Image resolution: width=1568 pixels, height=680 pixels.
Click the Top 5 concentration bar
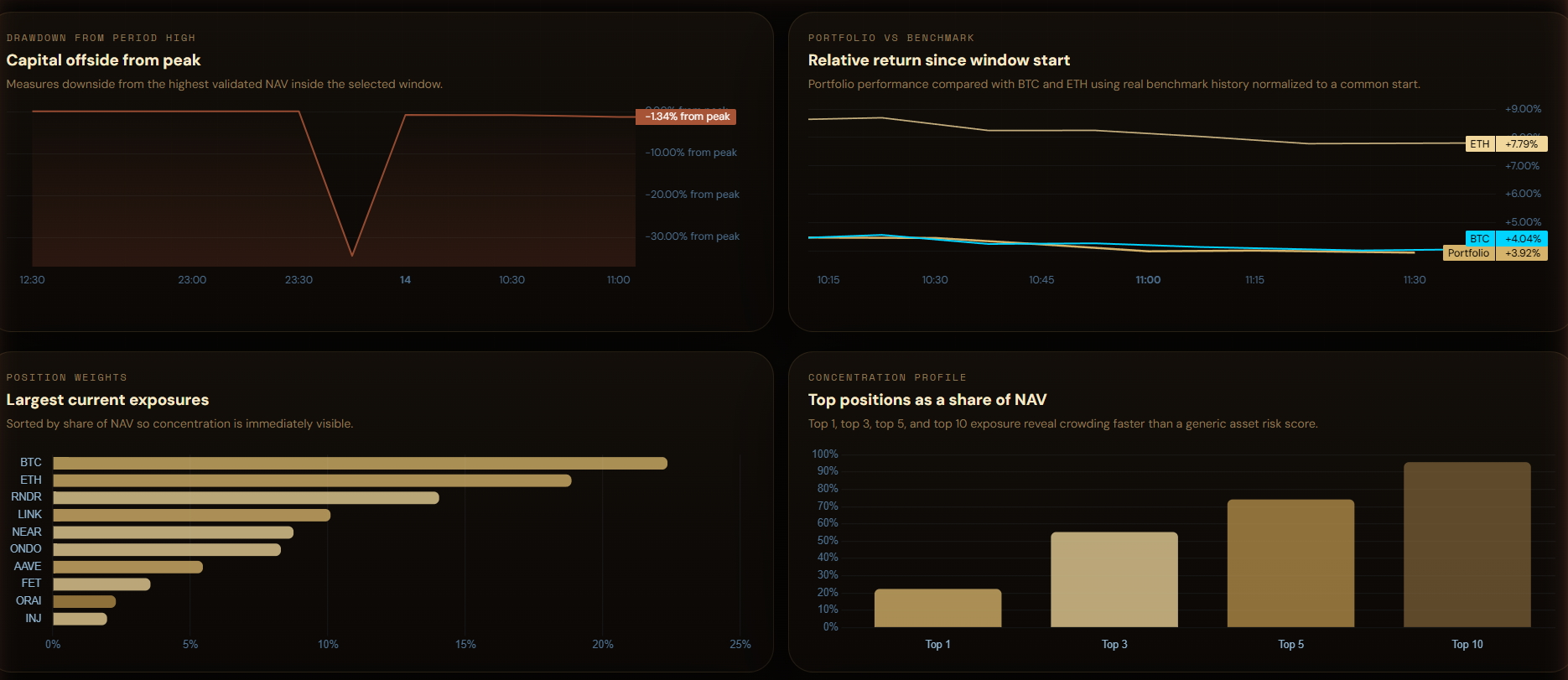click(x=1290, y=563)
